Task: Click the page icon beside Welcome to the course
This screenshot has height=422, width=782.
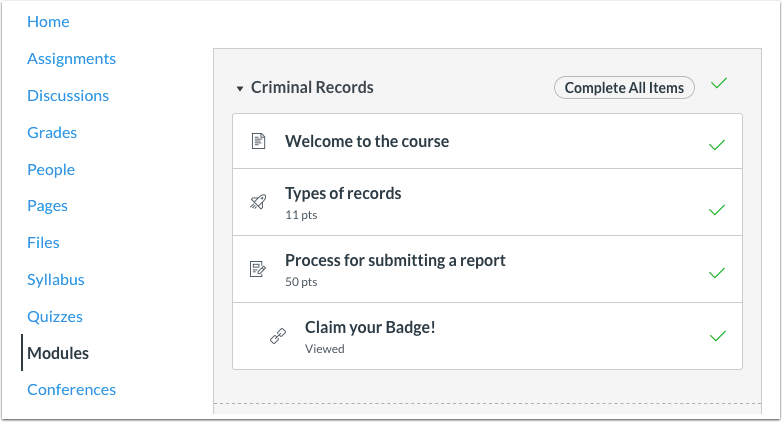Action: [x=258, y=142]
